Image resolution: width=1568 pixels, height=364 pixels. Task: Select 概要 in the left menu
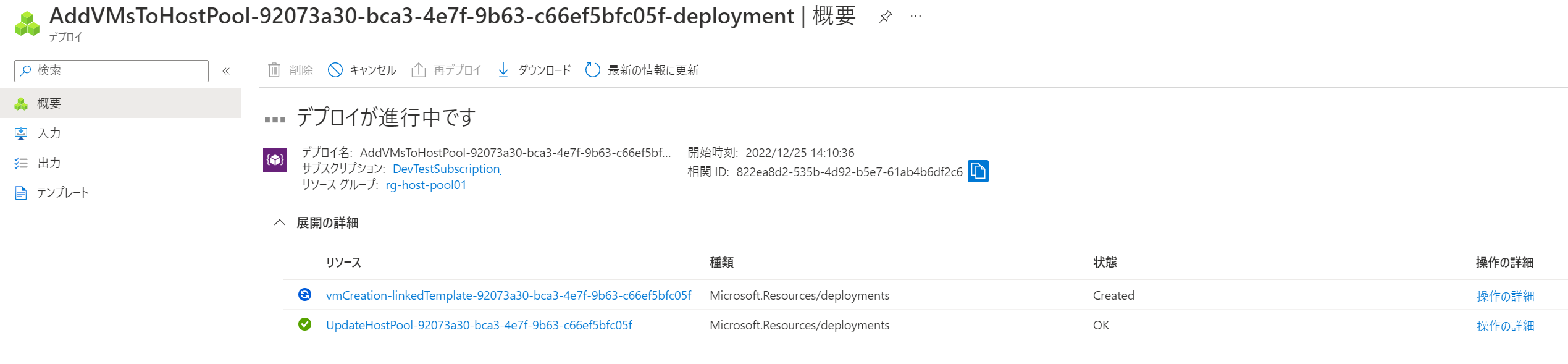coord(49,103)
